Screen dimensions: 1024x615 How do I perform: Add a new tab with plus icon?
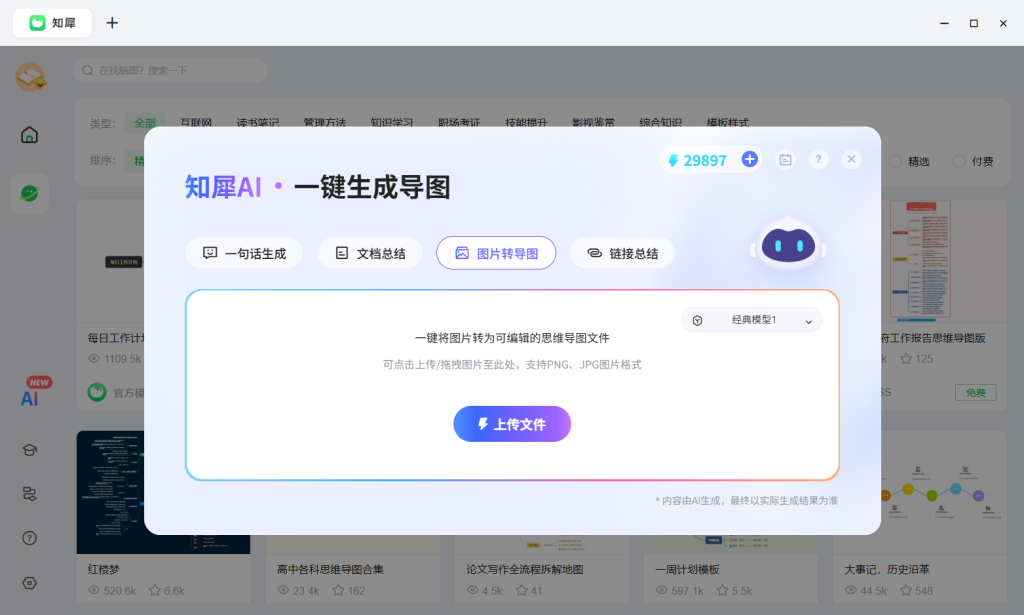[x=112, y=23]
